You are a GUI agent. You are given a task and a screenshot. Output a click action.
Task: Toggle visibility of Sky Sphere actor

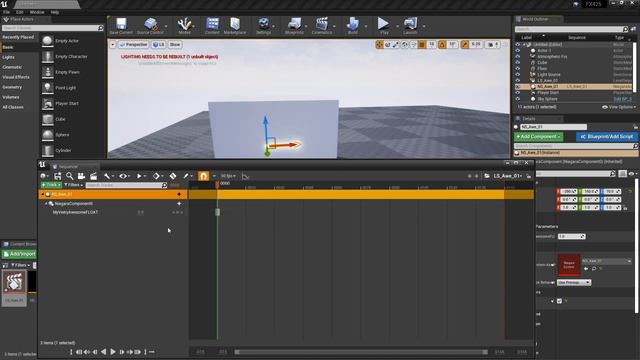tap(518, 99)
